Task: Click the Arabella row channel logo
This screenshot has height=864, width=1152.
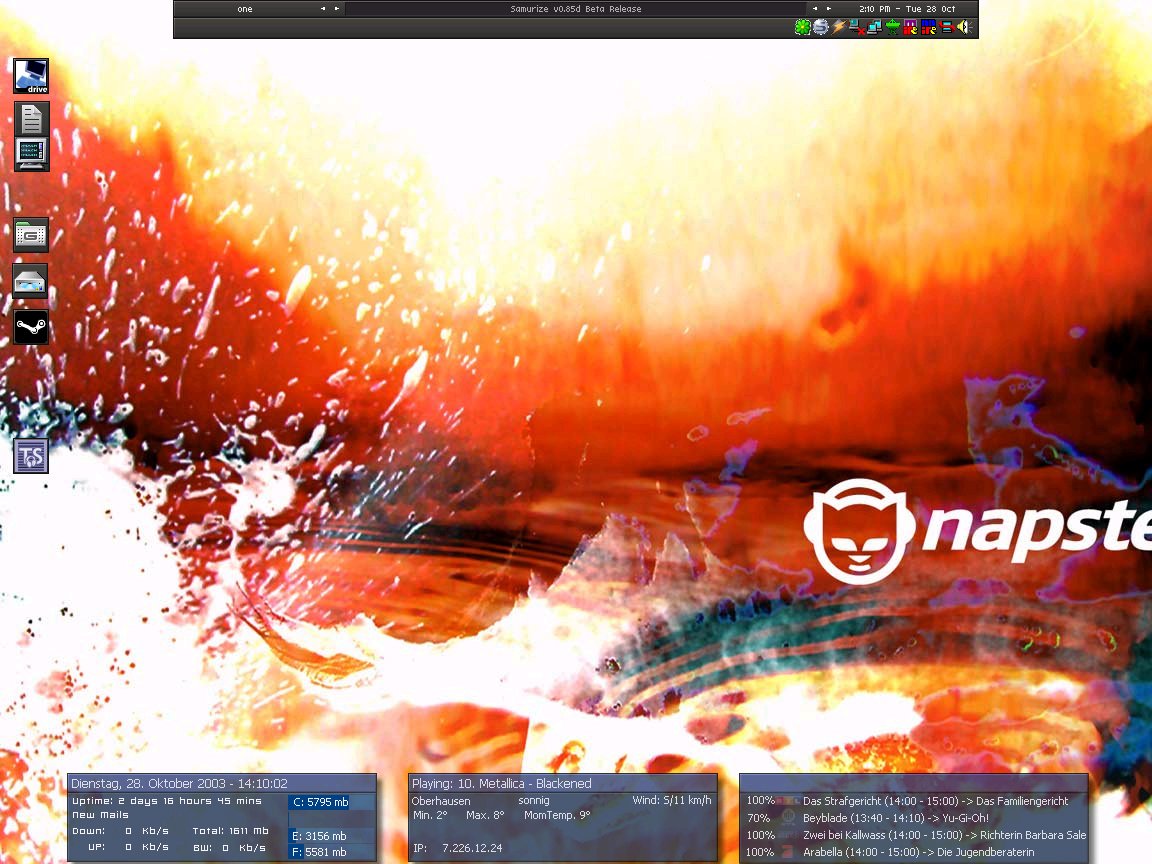Action: tap(788, 852)
